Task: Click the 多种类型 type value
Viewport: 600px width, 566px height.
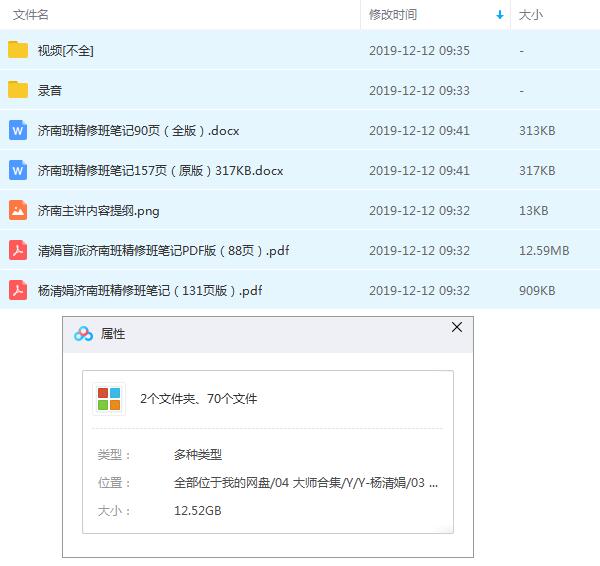Action: pos(198,455)
